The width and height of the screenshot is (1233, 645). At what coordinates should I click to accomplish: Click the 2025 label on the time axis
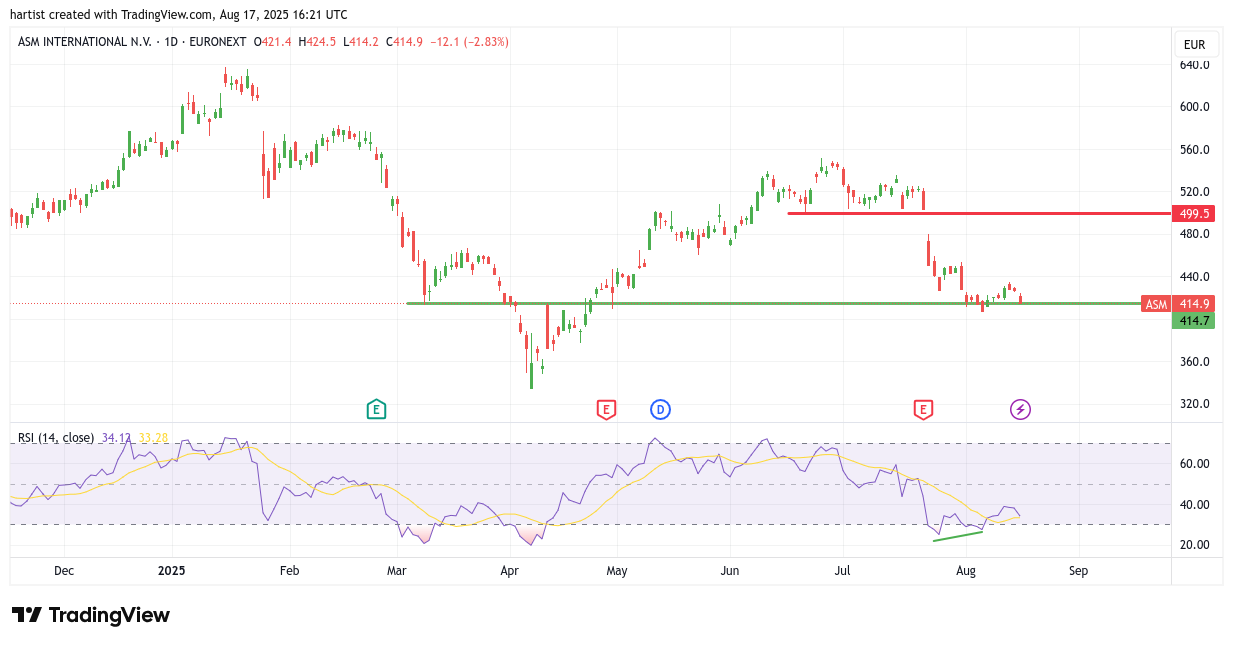[x=172, y=571]
